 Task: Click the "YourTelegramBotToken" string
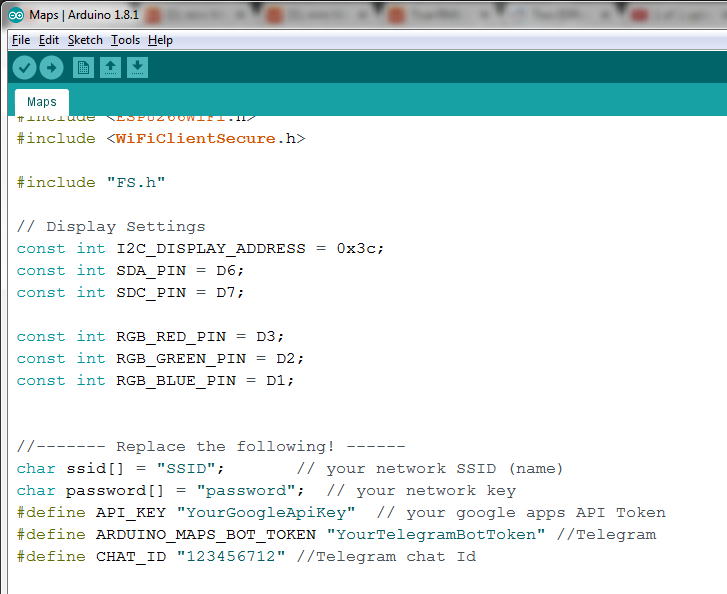436,535
